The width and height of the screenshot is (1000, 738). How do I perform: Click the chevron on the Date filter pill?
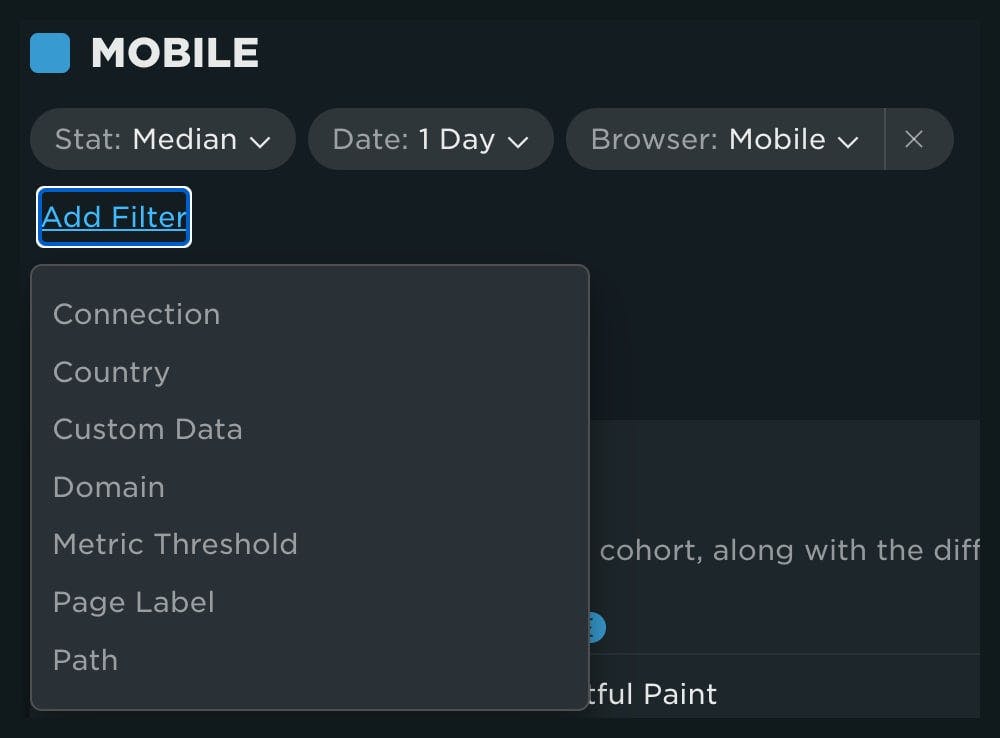point(518,141)
